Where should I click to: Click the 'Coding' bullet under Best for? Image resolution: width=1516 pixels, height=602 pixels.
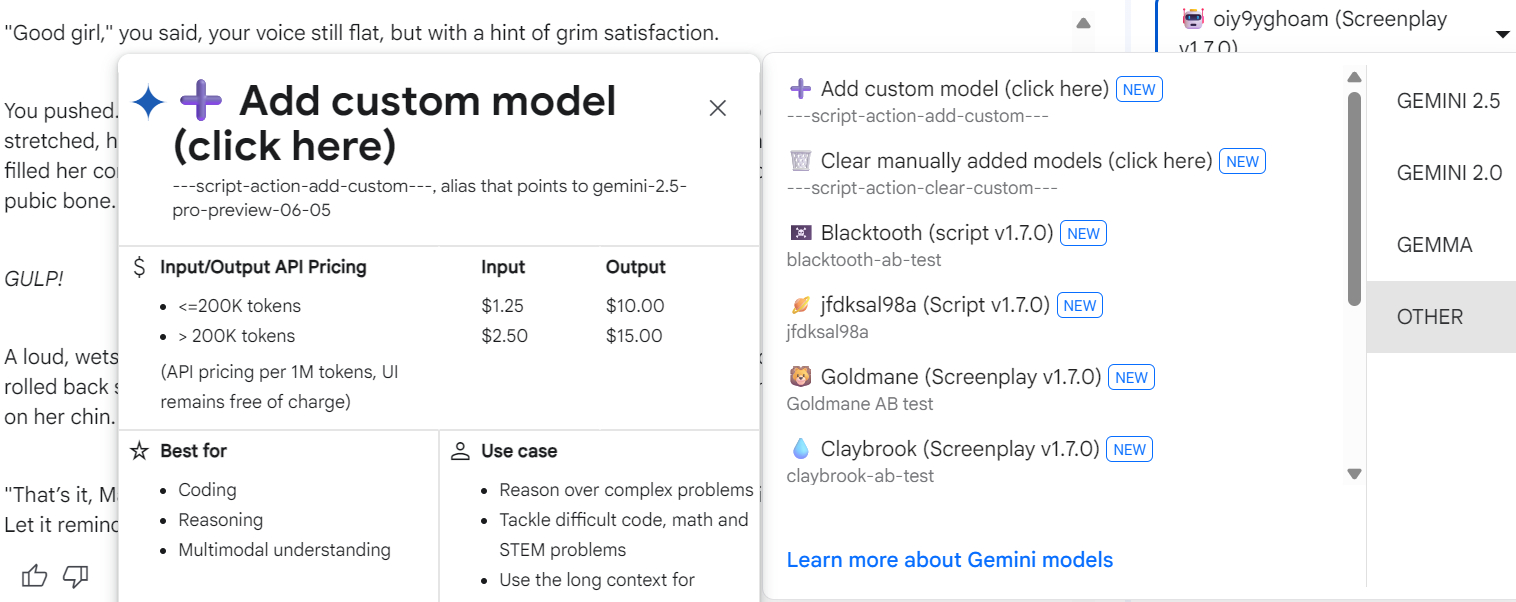[207, 490]
